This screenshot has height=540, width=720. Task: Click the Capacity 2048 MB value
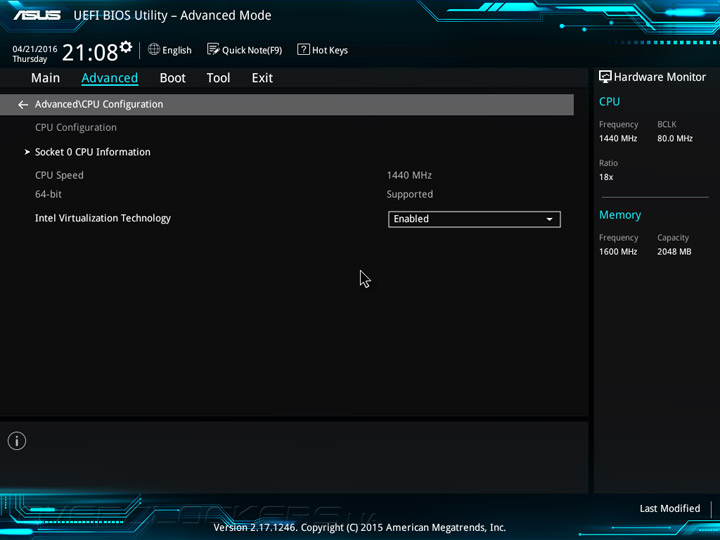tap(674, 252)
